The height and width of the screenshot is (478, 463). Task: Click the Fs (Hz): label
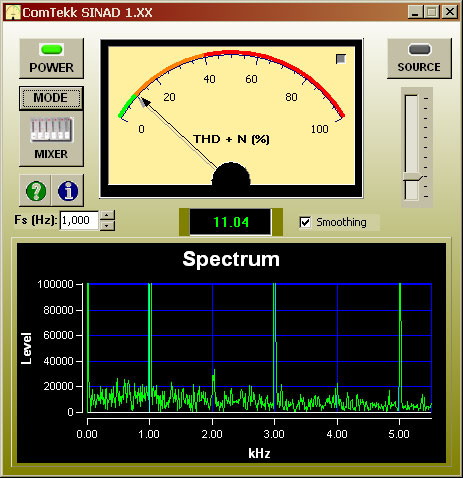click(36, 220)
